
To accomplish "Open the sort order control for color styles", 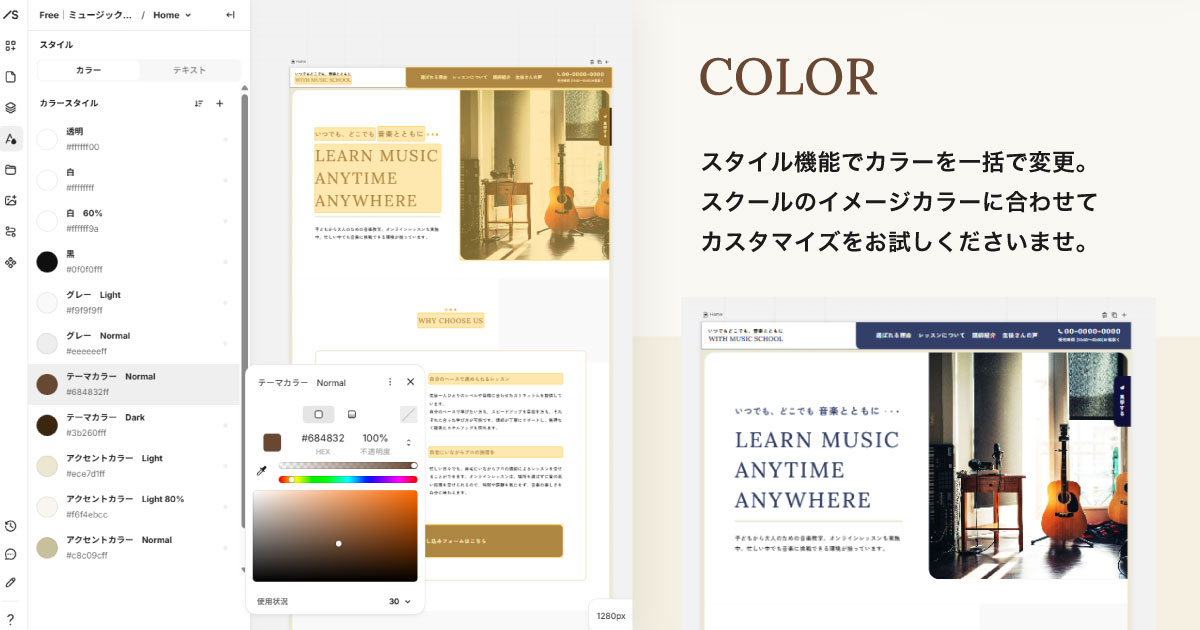I will pos(199,103).
